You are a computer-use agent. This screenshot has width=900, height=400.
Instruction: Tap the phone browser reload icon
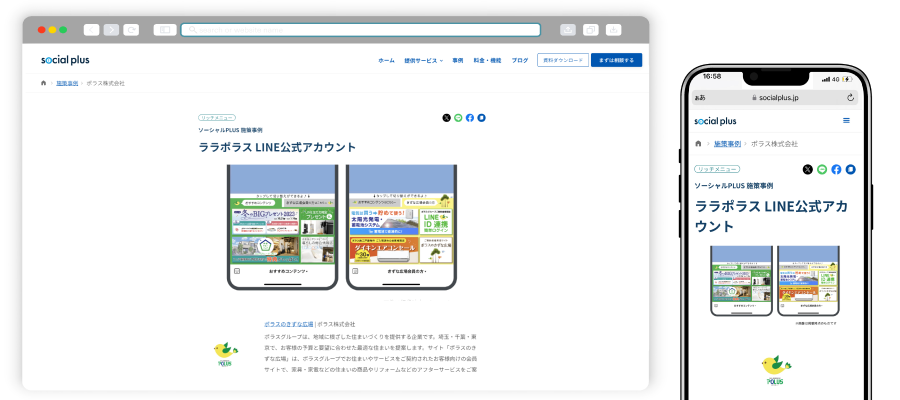coord(851,98)
